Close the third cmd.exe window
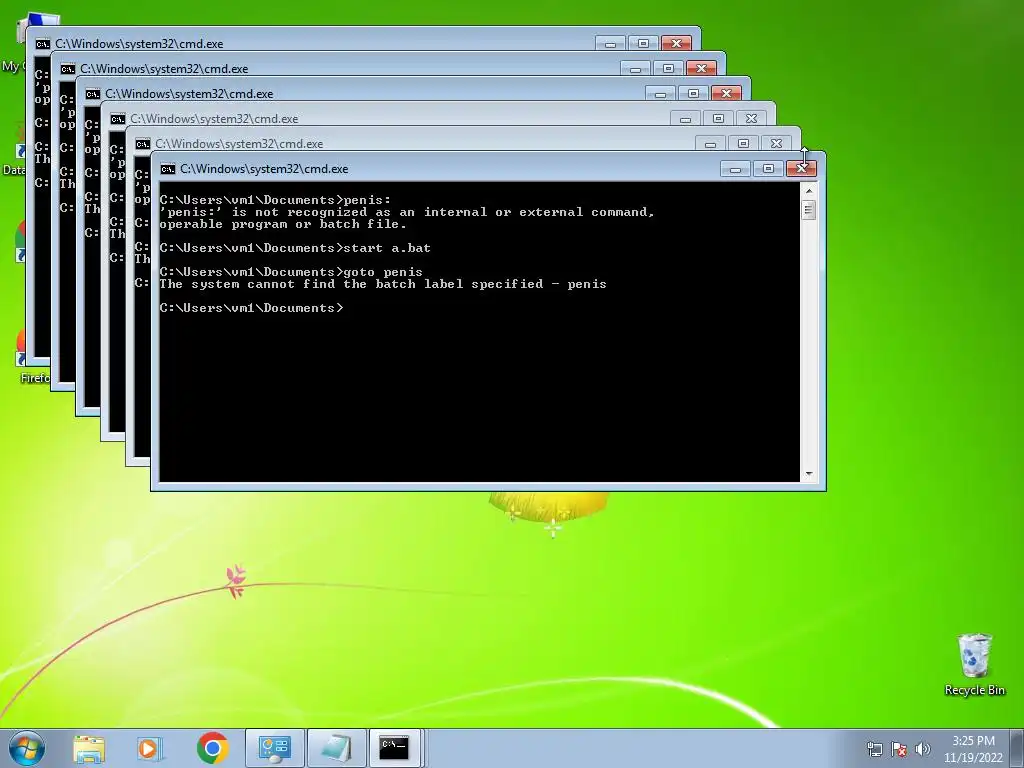Image resolution: width=1024 pixels, height=768 pixels. [726, 93]
